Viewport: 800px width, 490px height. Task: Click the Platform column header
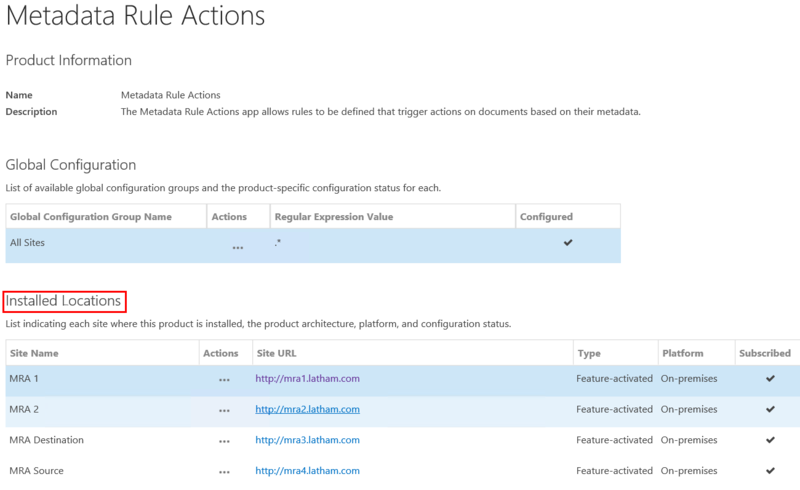point(682,353)
